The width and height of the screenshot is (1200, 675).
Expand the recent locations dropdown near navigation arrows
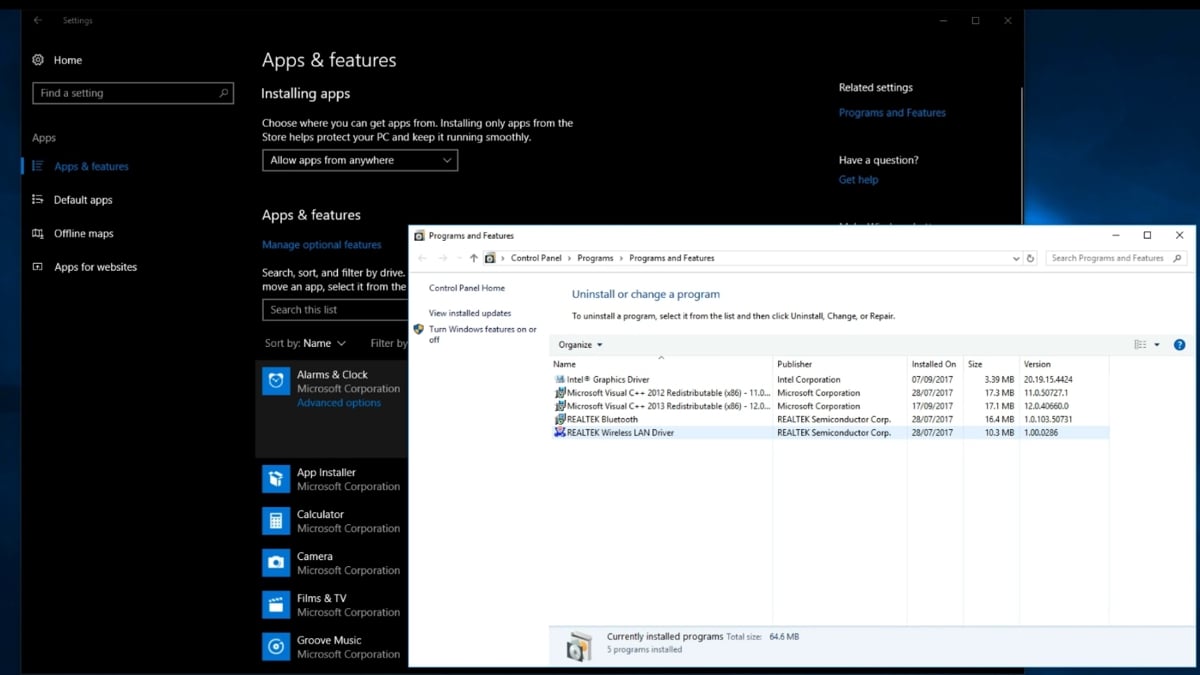[x=459, y=258]
